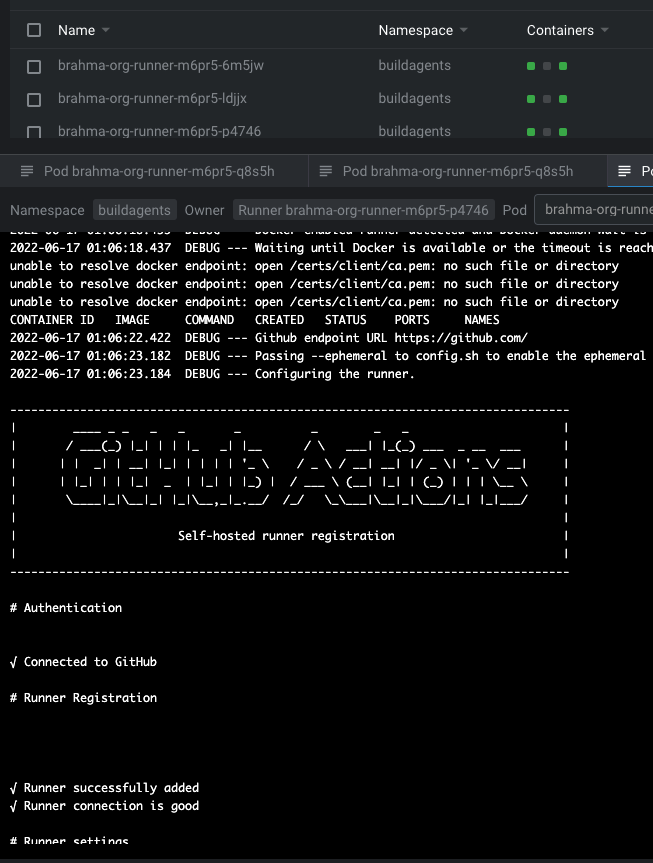Click 'Runner successfully added' log line

coord(105,788)
